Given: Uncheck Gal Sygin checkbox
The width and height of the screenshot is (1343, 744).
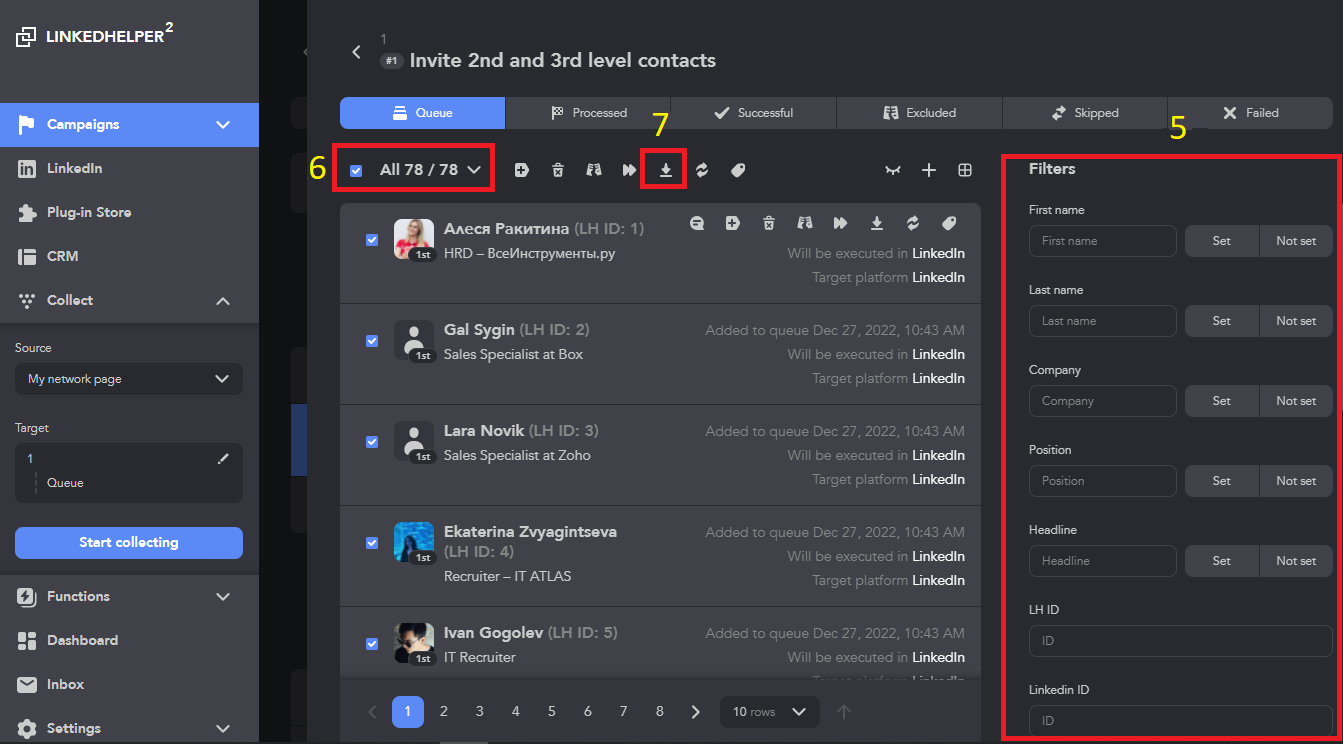Looking at the screenshot, I should (x=372, y=341).
